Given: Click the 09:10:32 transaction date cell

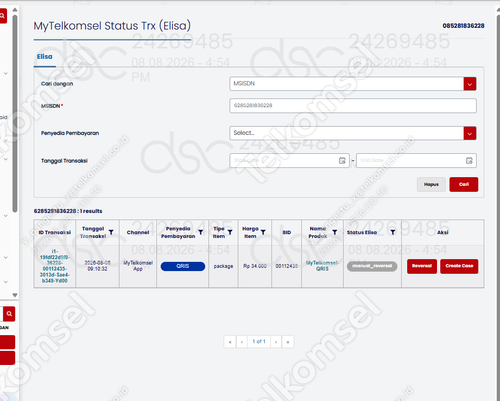Looking at the screenshot, I should 97,266.
